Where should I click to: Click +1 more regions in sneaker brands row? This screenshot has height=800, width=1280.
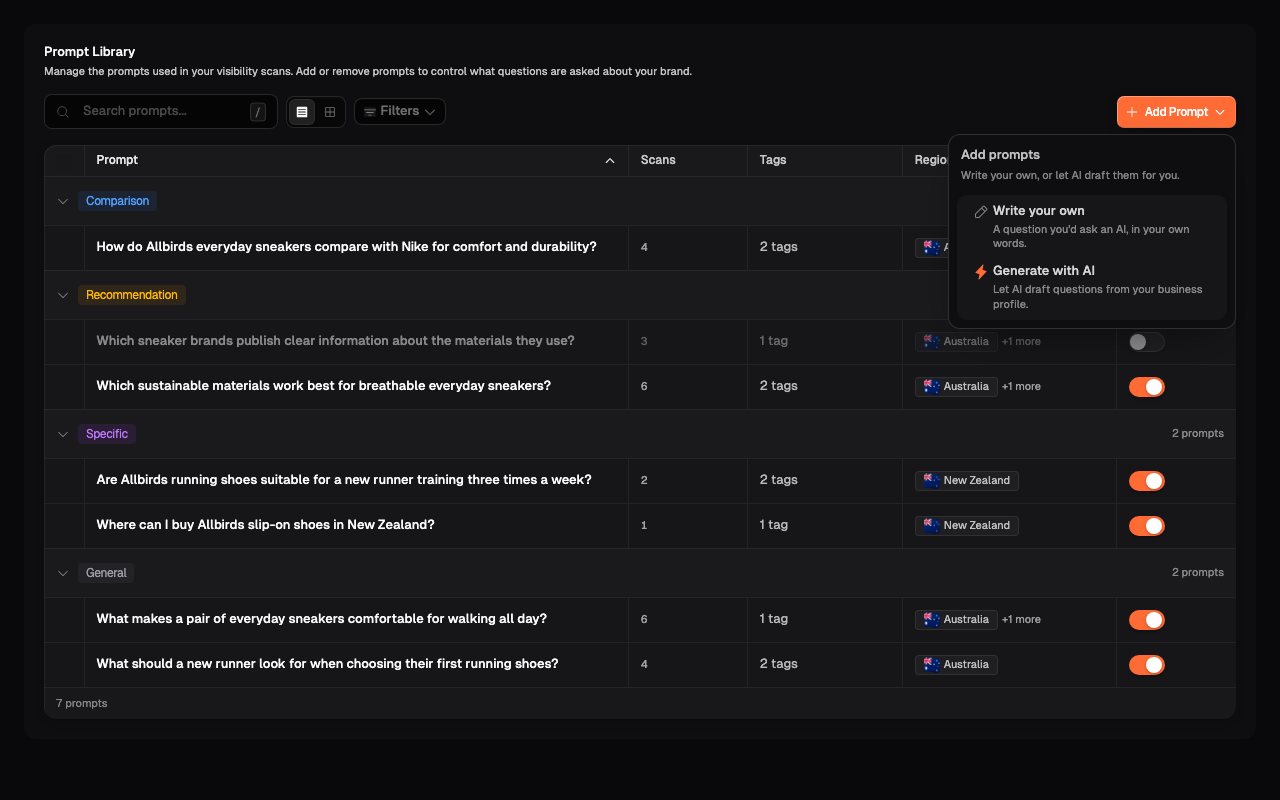click(1021, 342)
